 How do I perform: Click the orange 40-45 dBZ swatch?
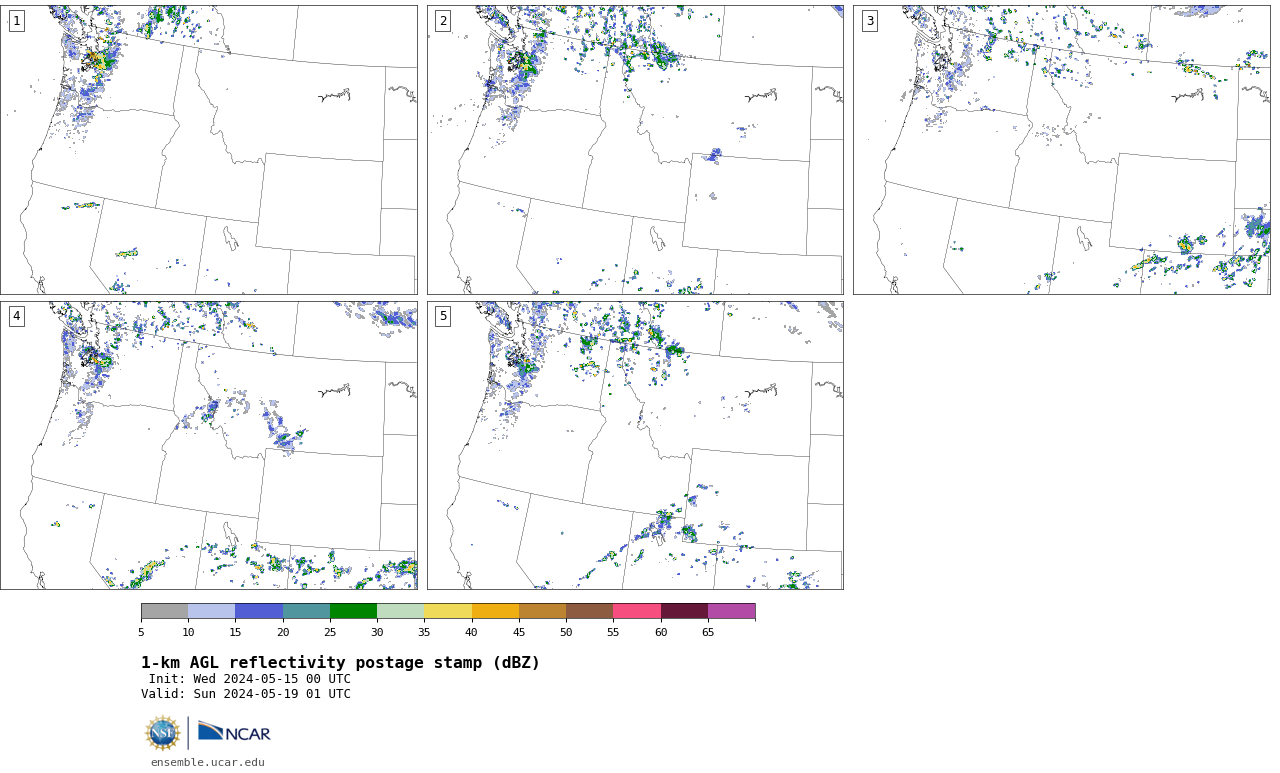(495, 611)
